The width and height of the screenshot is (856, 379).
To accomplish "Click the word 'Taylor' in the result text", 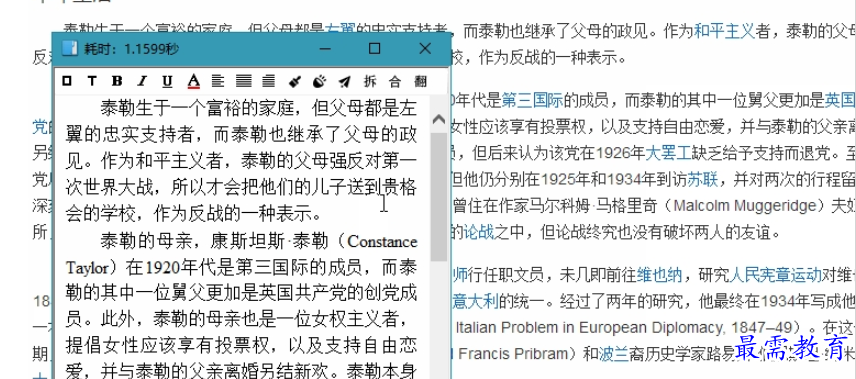I will (x=87, y=269).
